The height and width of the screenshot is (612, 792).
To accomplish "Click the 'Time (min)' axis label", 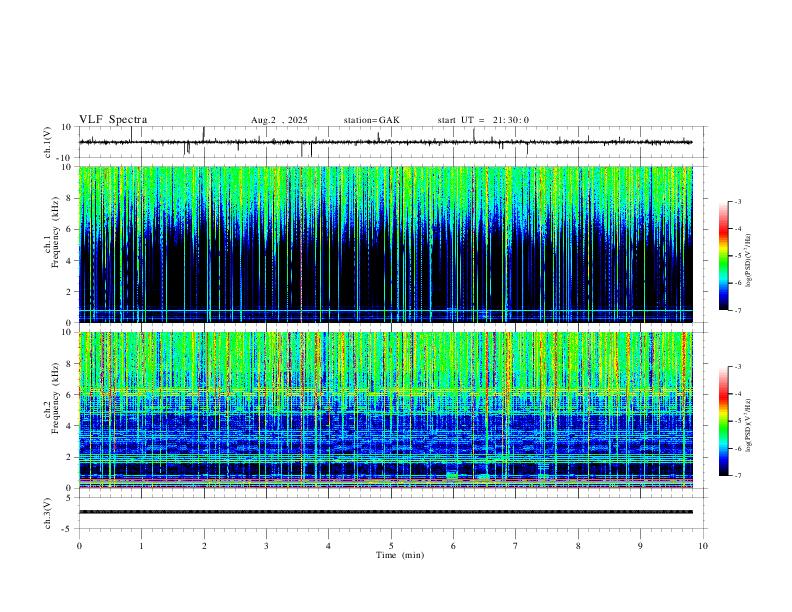I will 400,555.
